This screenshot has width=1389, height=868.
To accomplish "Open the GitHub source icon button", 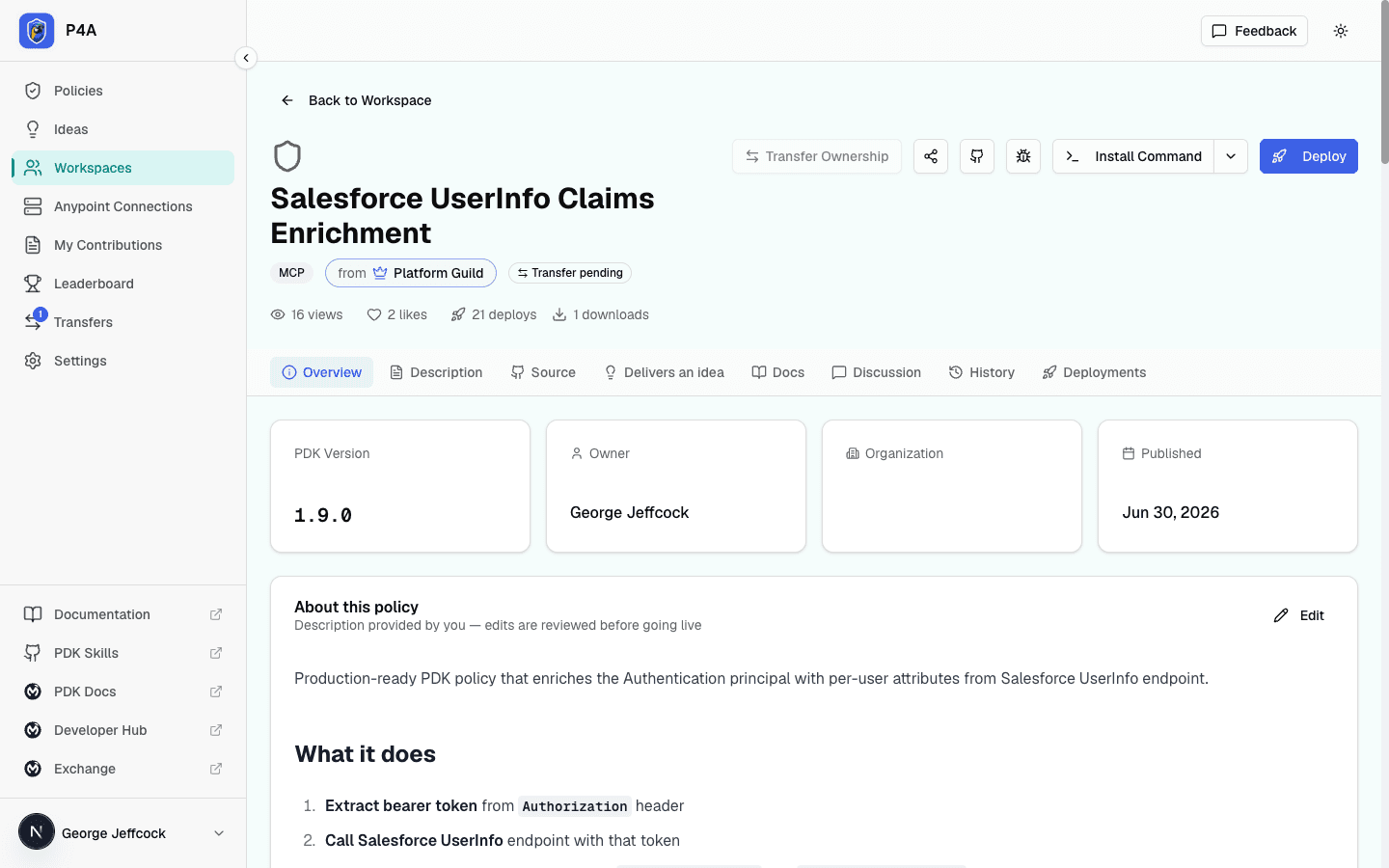I will [977, 156].
